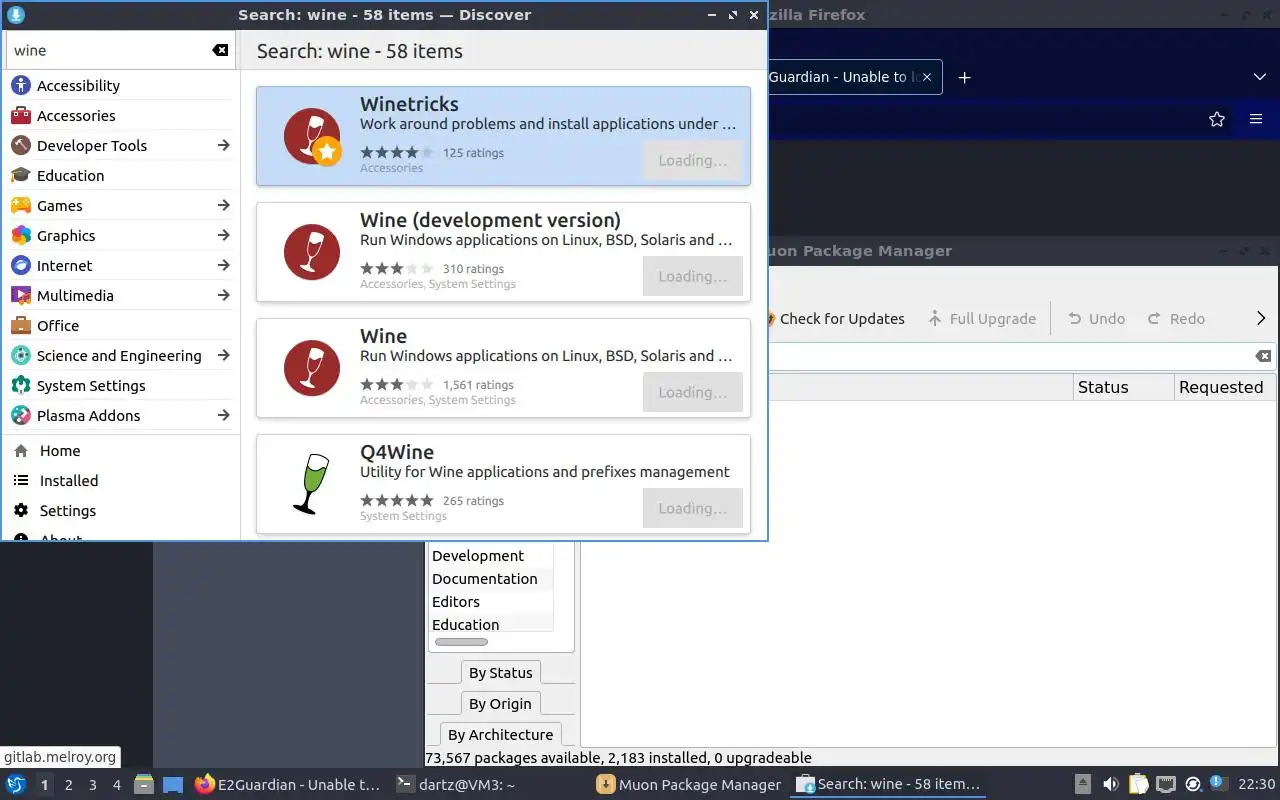Screen dimensions: 1280x800
Task: Open the LXQt application menu
Action: [16, 784]
